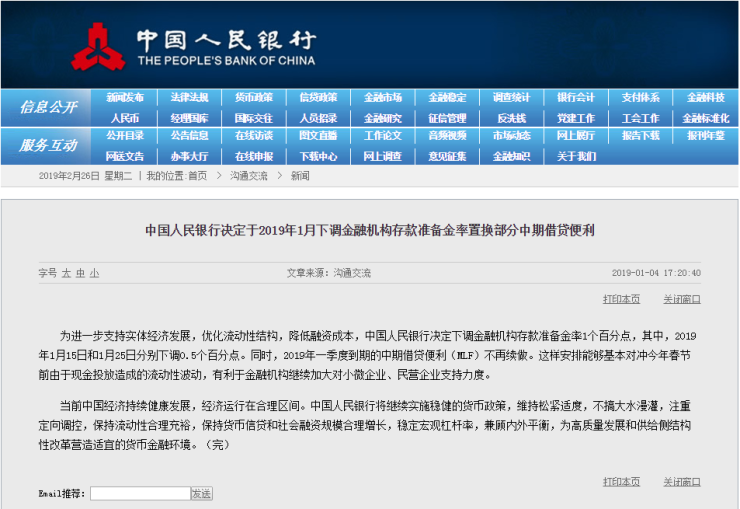
Task: Go to 金融知识 page
Action: (512, 157)
